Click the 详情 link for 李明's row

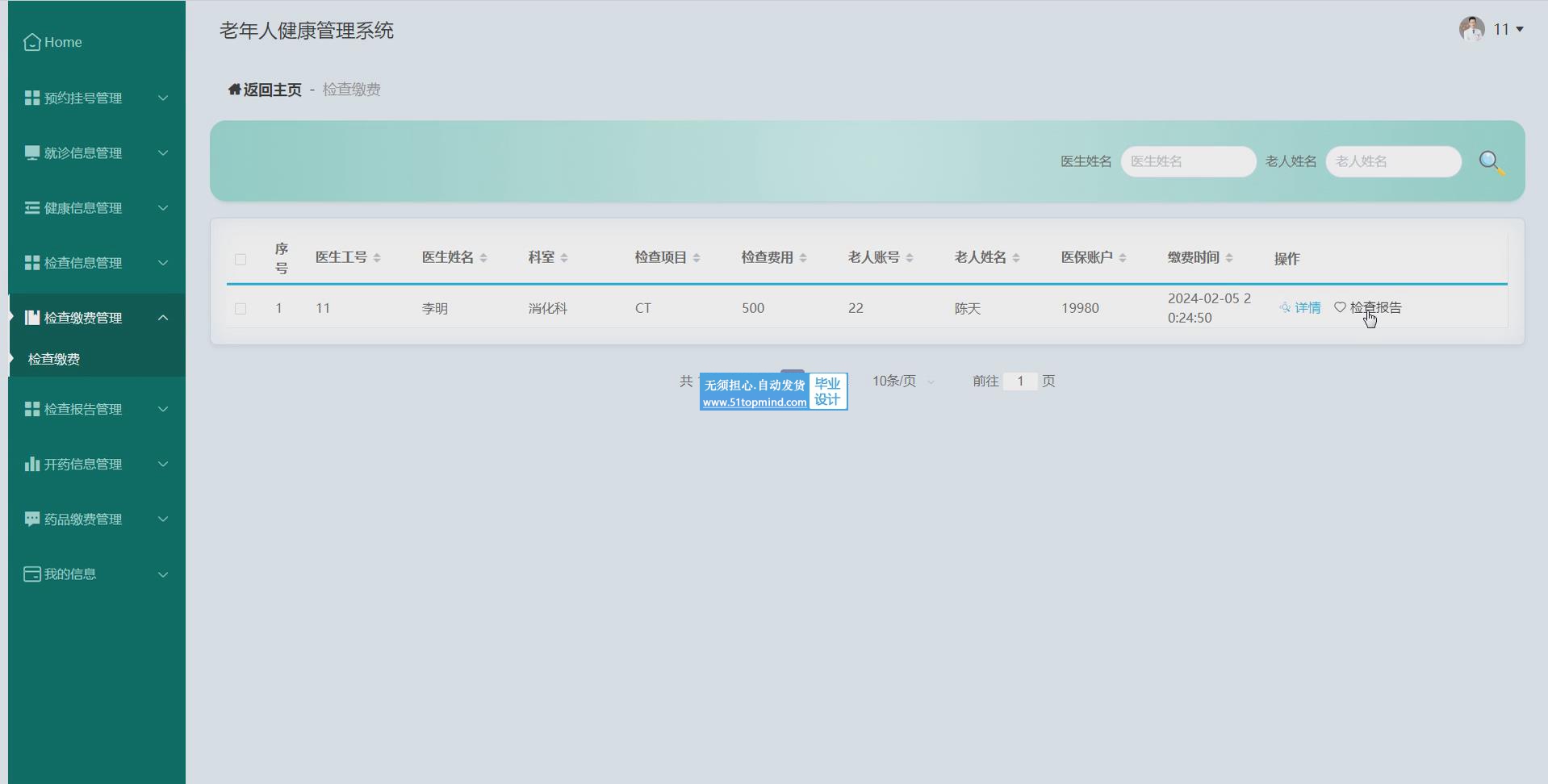tap(1300, 307)
